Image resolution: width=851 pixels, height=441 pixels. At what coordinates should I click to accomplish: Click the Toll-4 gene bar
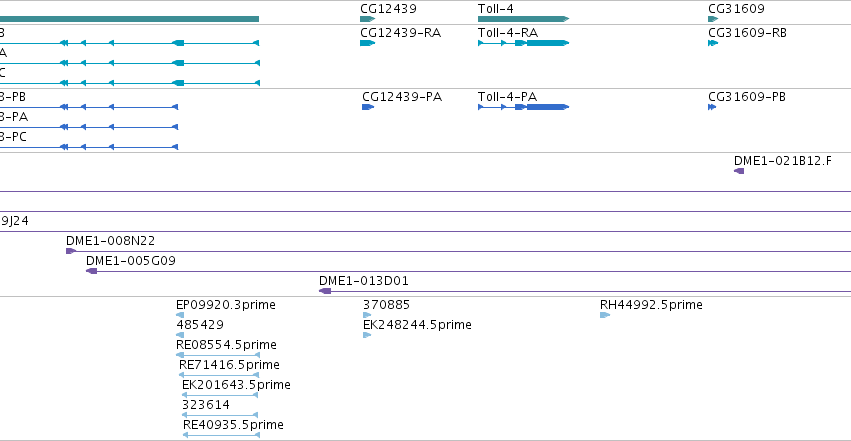coord(523,19)
